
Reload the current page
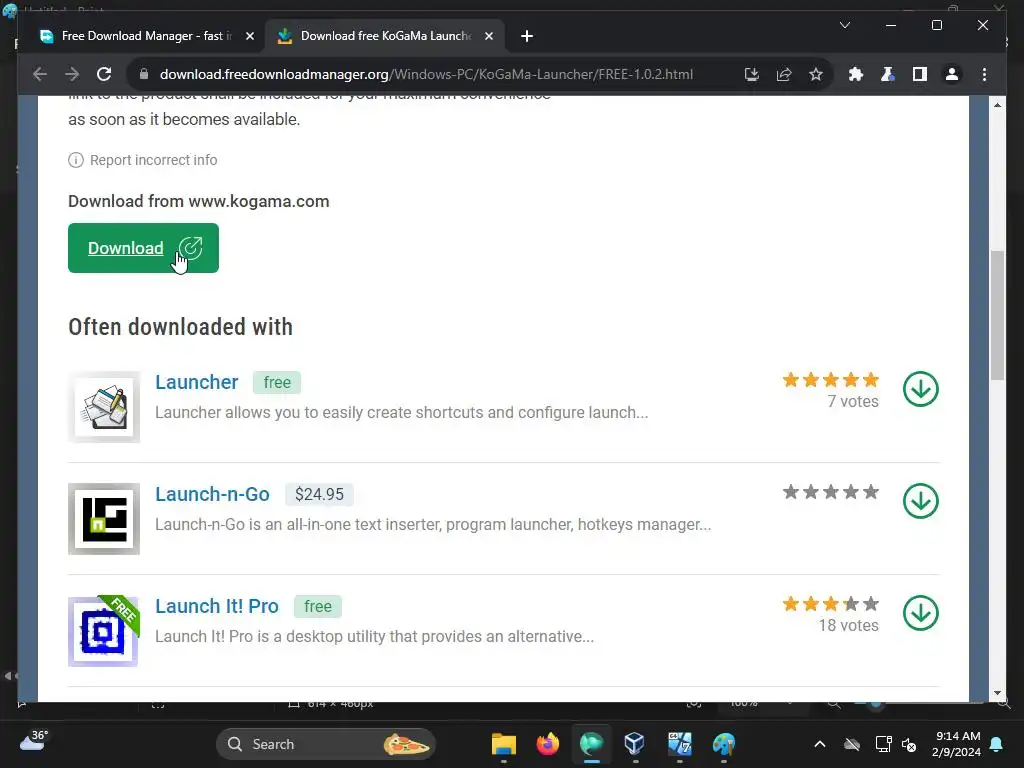point(104,74)
